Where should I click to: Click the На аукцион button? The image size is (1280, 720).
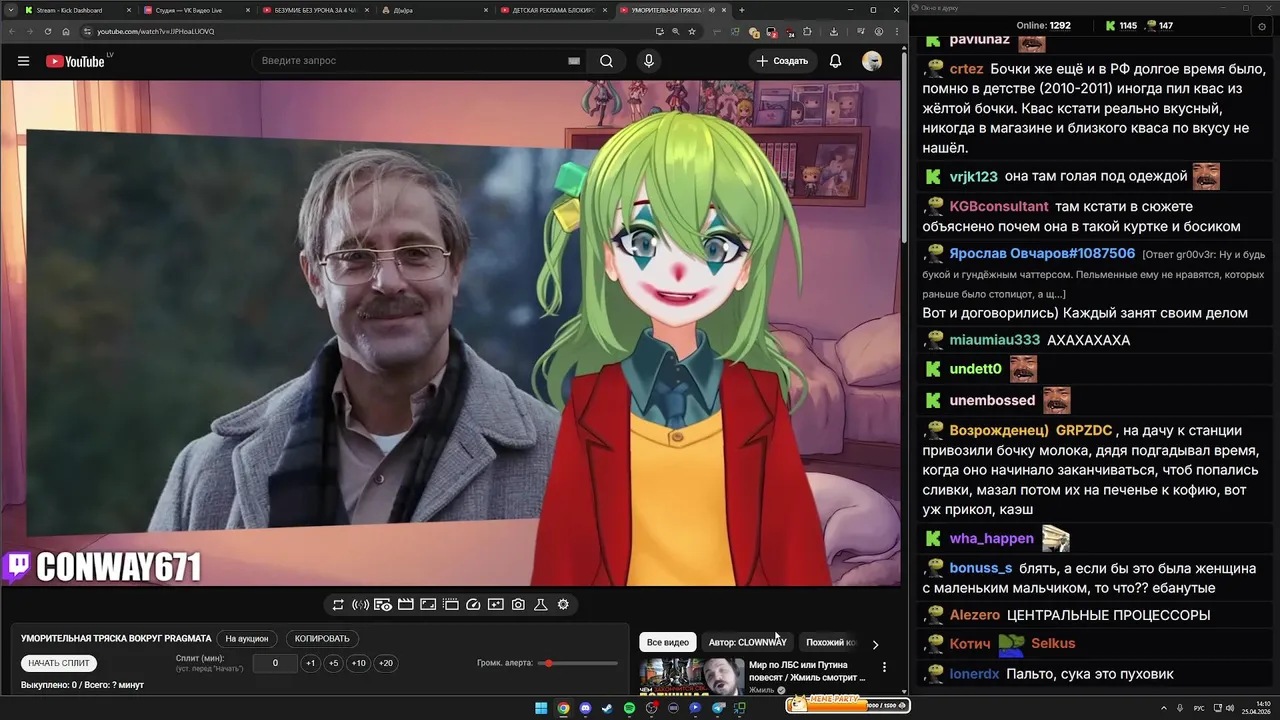[x=247, y=638]
